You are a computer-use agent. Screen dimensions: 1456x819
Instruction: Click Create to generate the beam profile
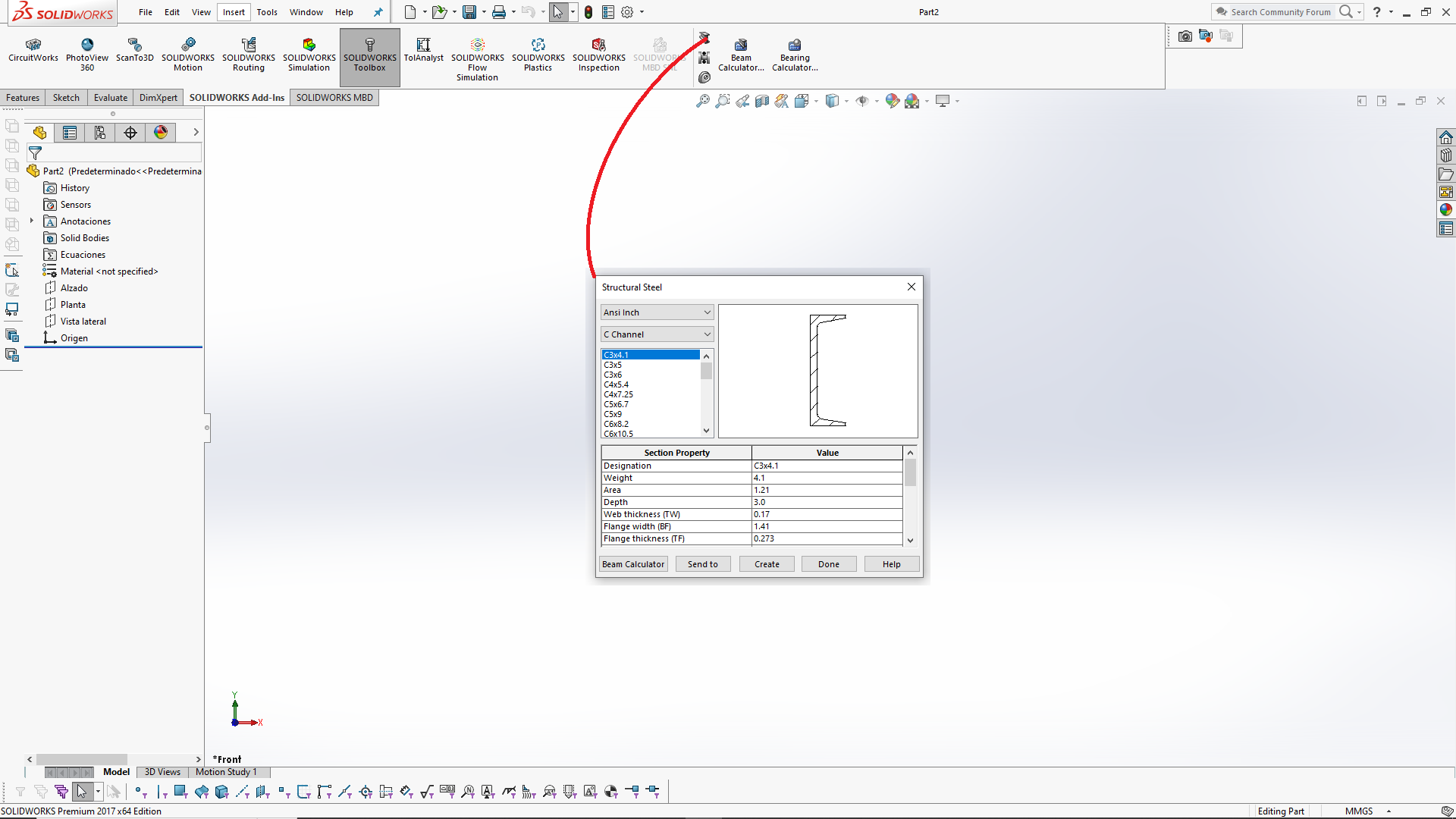coord(766,563)
